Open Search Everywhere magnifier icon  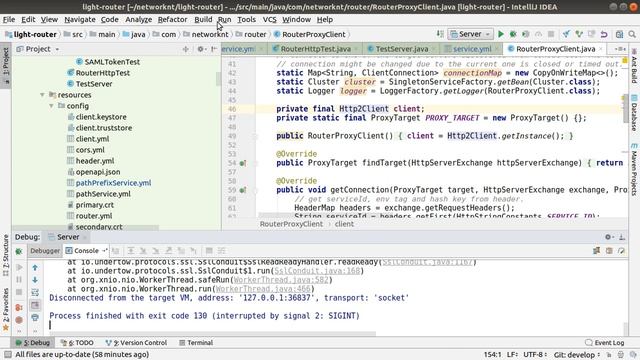[x=632, y=34]
